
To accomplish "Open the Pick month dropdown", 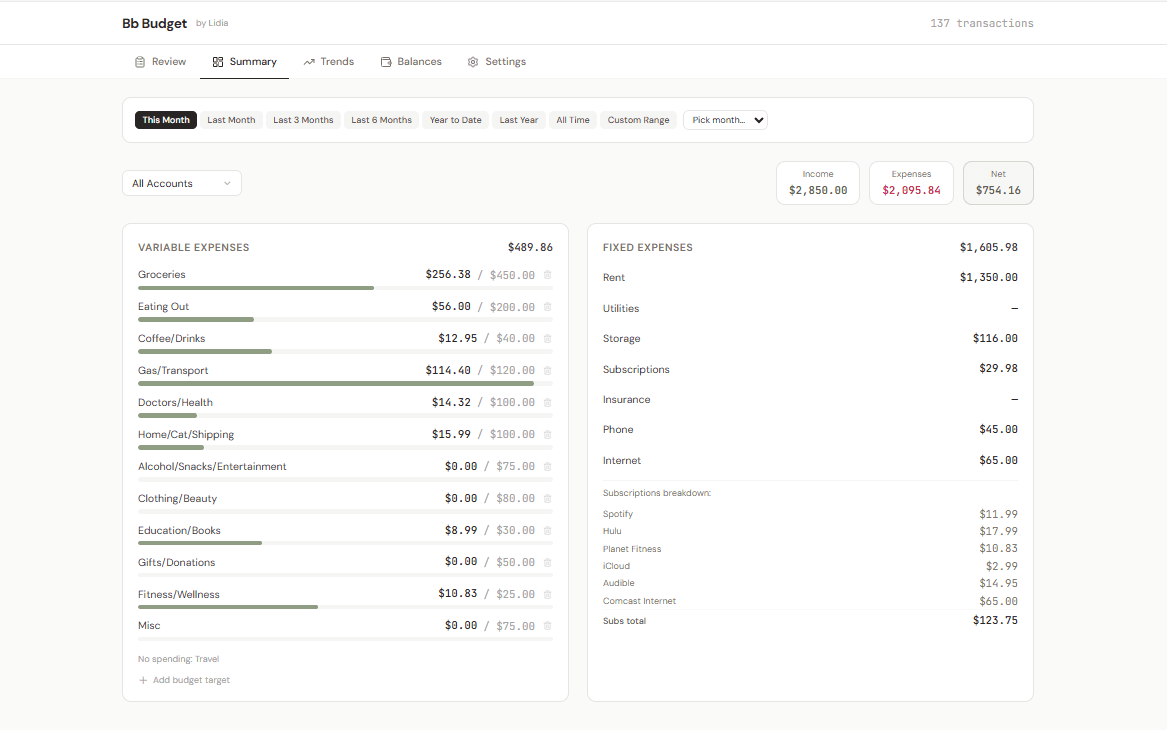I will 725,120.
